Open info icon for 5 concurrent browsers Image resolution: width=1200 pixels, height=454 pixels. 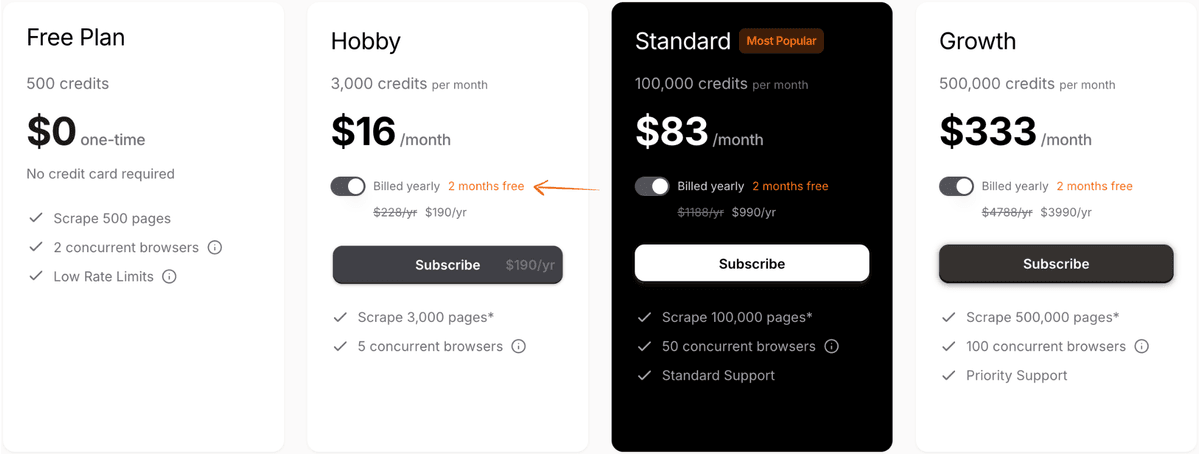pyautogui.click(x=518, y=346)
